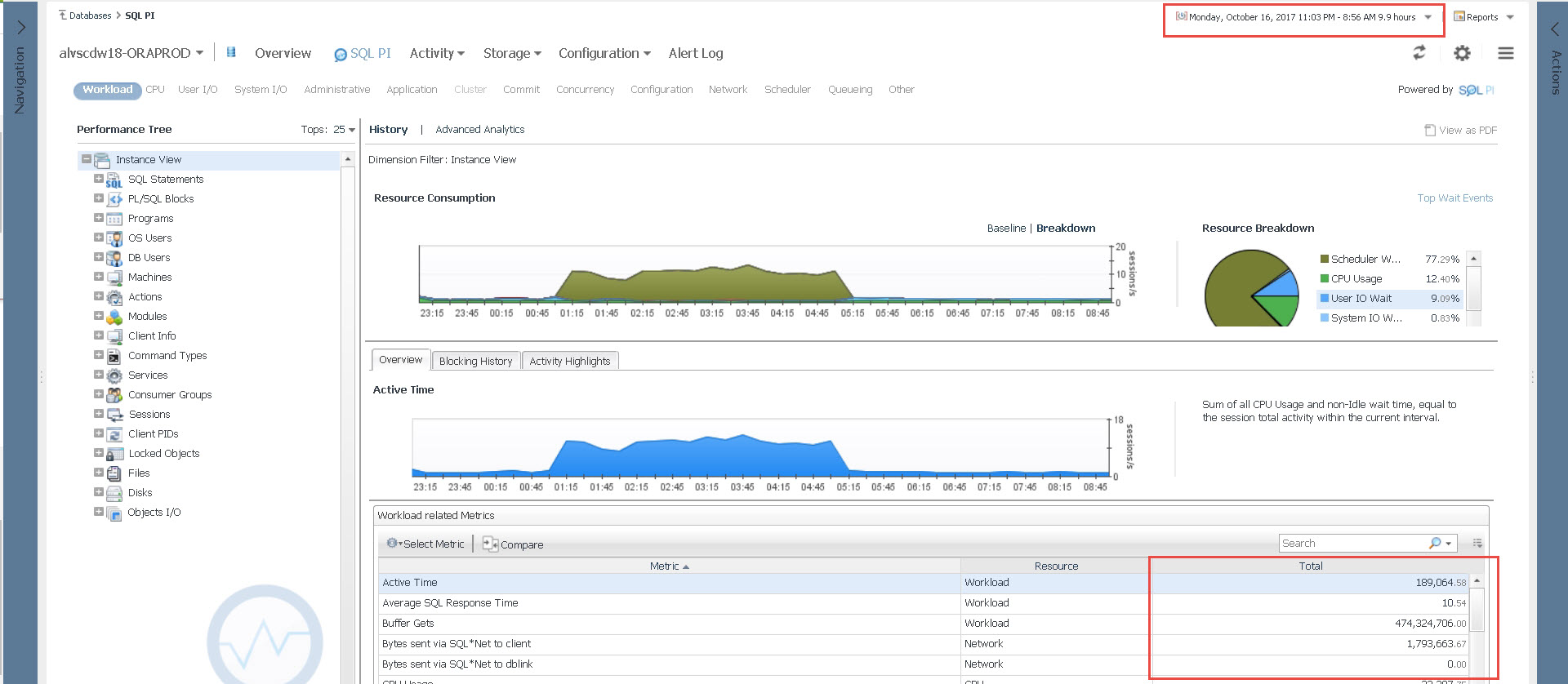
Task: Open Advanced Analytics view
Action: [479, 130]
